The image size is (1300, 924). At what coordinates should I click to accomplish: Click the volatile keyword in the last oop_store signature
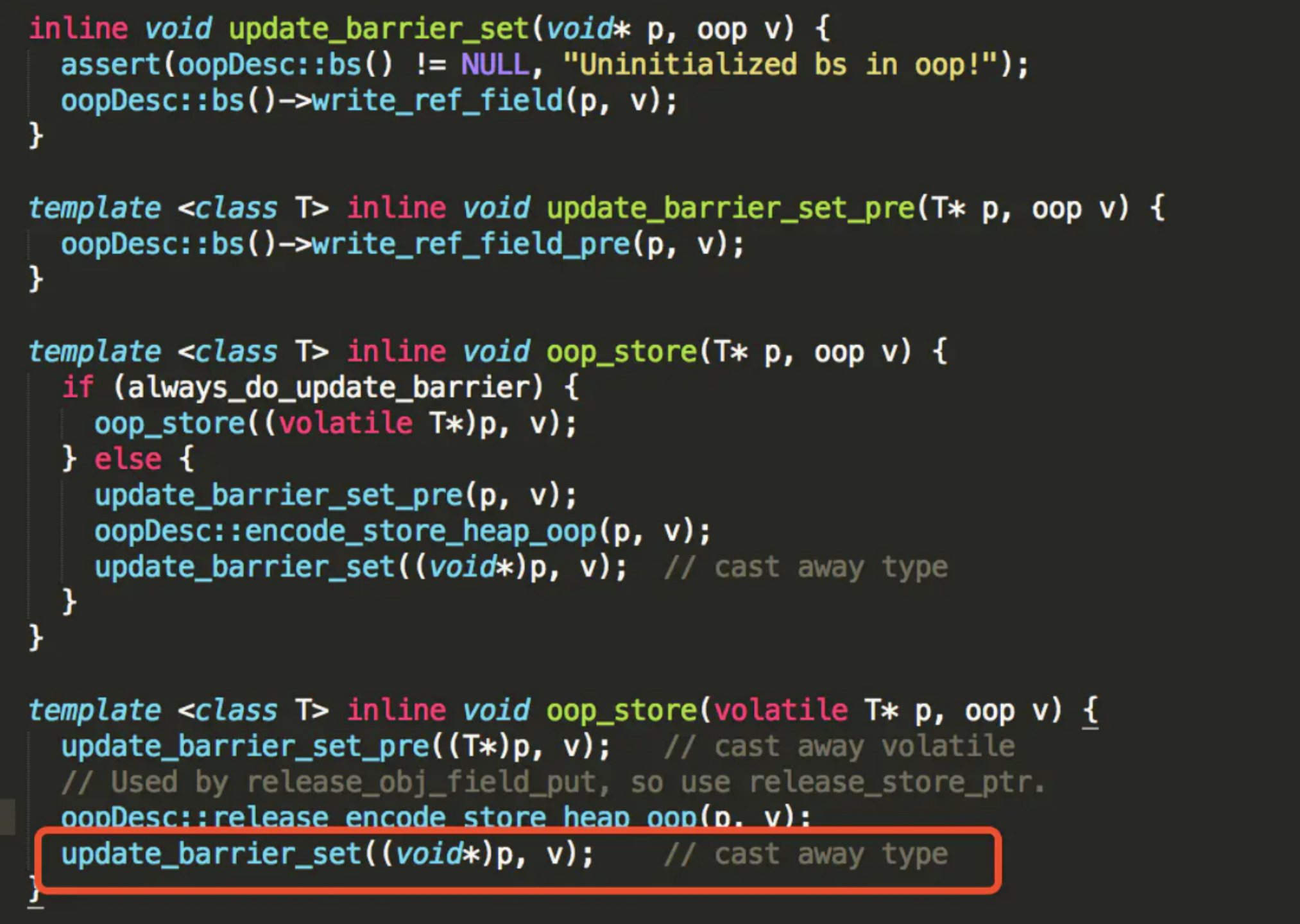pos(780,710)
